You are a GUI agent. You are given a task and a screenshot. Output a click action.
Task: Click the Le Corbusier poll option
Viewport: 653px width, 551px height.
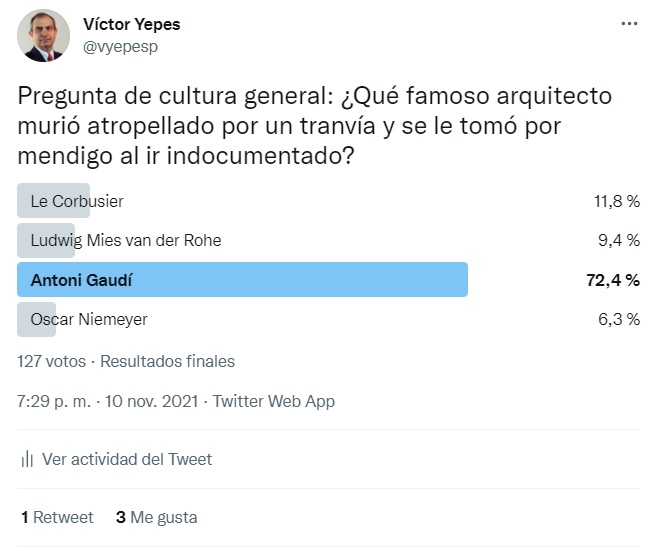pos(77,201)
